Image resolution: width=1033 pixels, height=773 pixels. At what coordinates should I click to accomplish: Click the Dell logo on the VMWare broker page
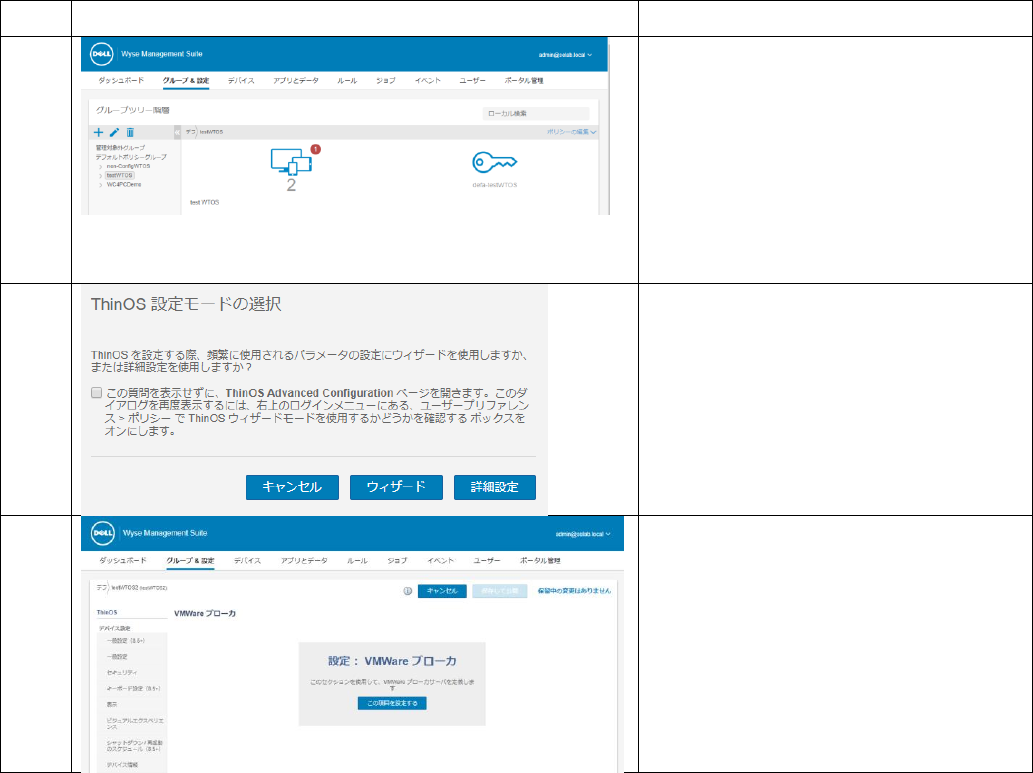click(x=103, y=533)
